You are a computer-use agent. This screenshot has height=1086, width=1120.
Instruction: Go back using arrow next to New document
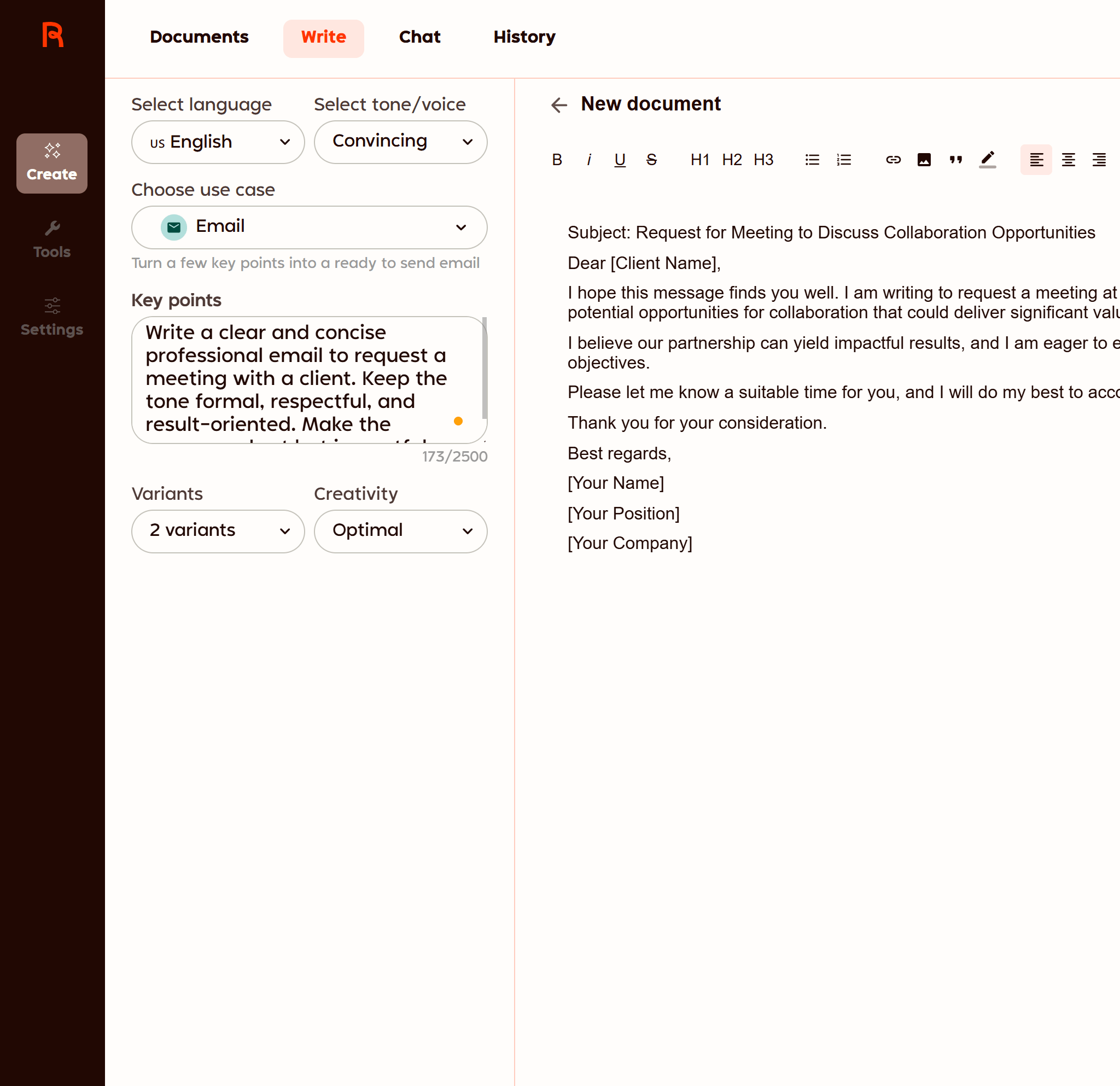[x=559, y=104]
